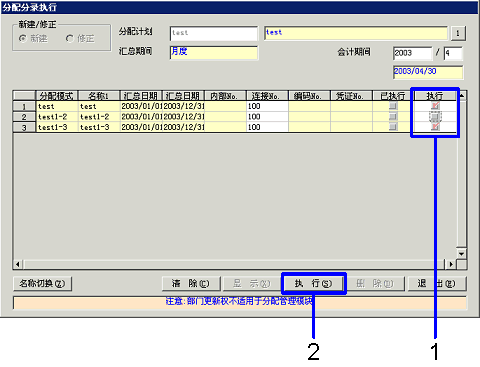Screen dimensions: 480x367
Task: Click the 分配模式 column header
Action: (57, 96)
